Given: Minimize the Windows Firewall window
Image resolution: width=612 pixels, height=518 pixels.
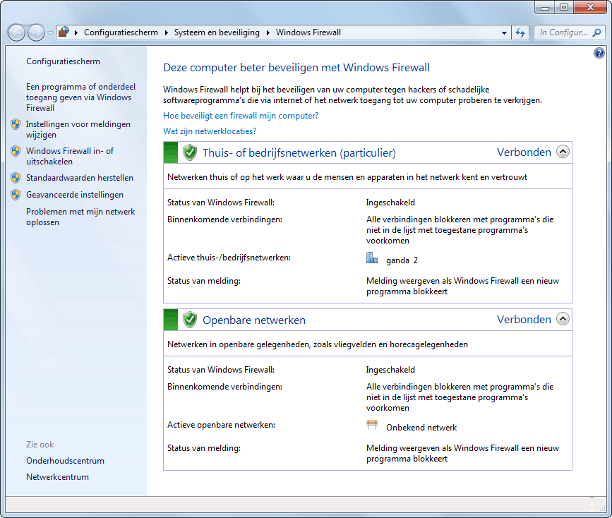Looking at the screenshot, I should 546,7.
